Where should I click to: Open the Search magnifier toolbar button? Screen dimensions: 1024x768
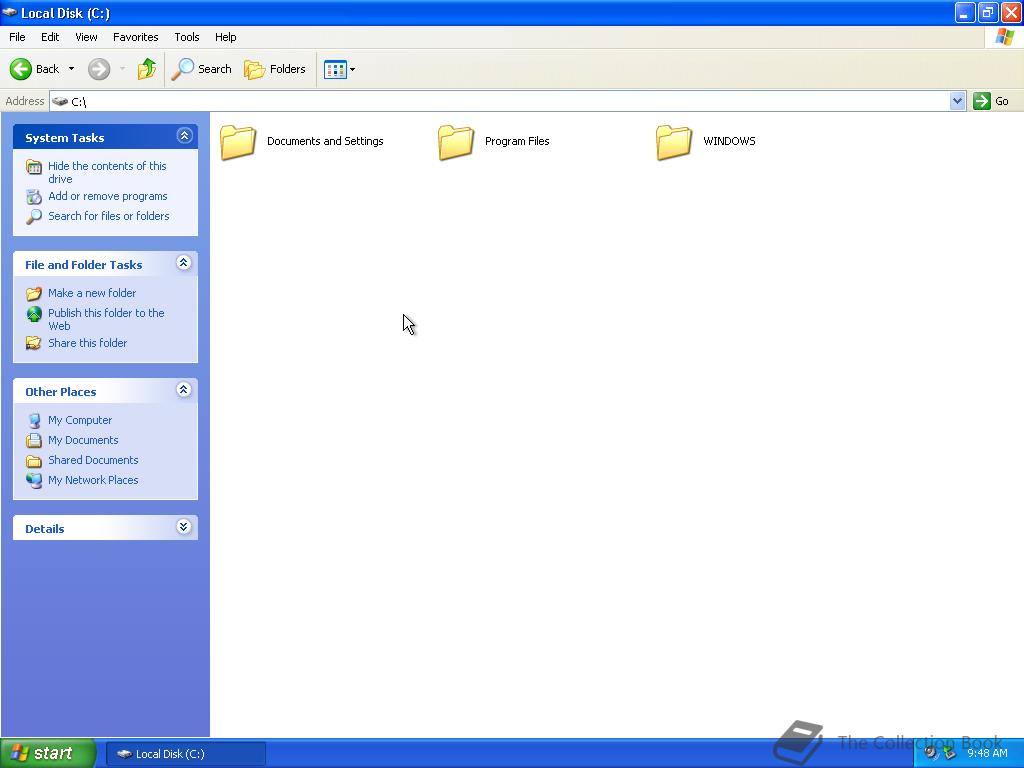point(201,69)
